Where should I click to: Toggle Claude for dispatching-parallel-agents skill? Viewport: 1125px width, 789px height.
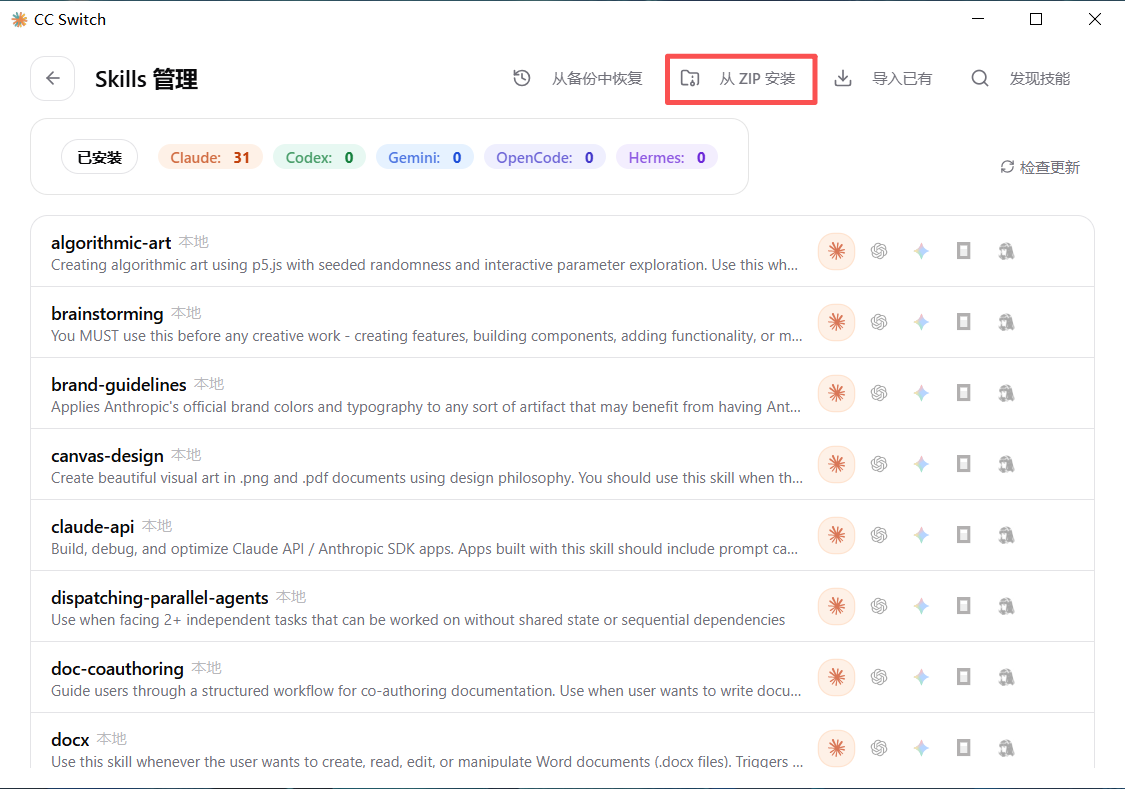[837, 606]
